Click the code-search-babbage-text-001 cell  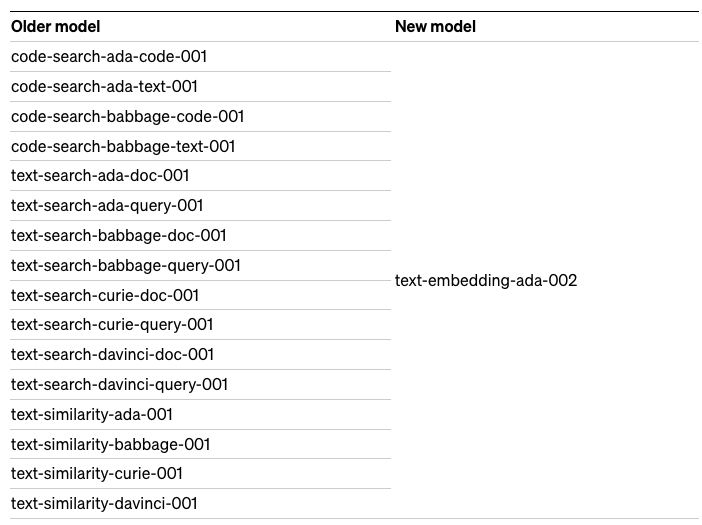[123, 147]
